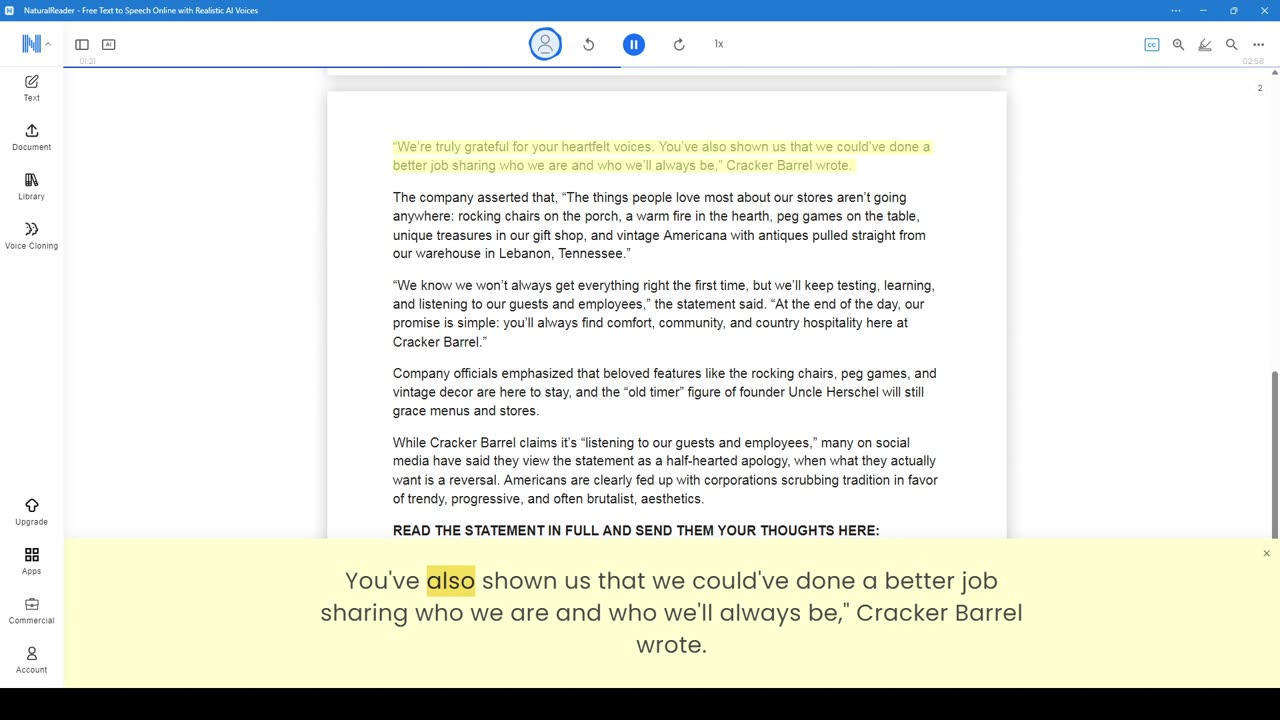1280x720 pixels.
Task: Open the AI panel icon
Action: click(109, 44)
